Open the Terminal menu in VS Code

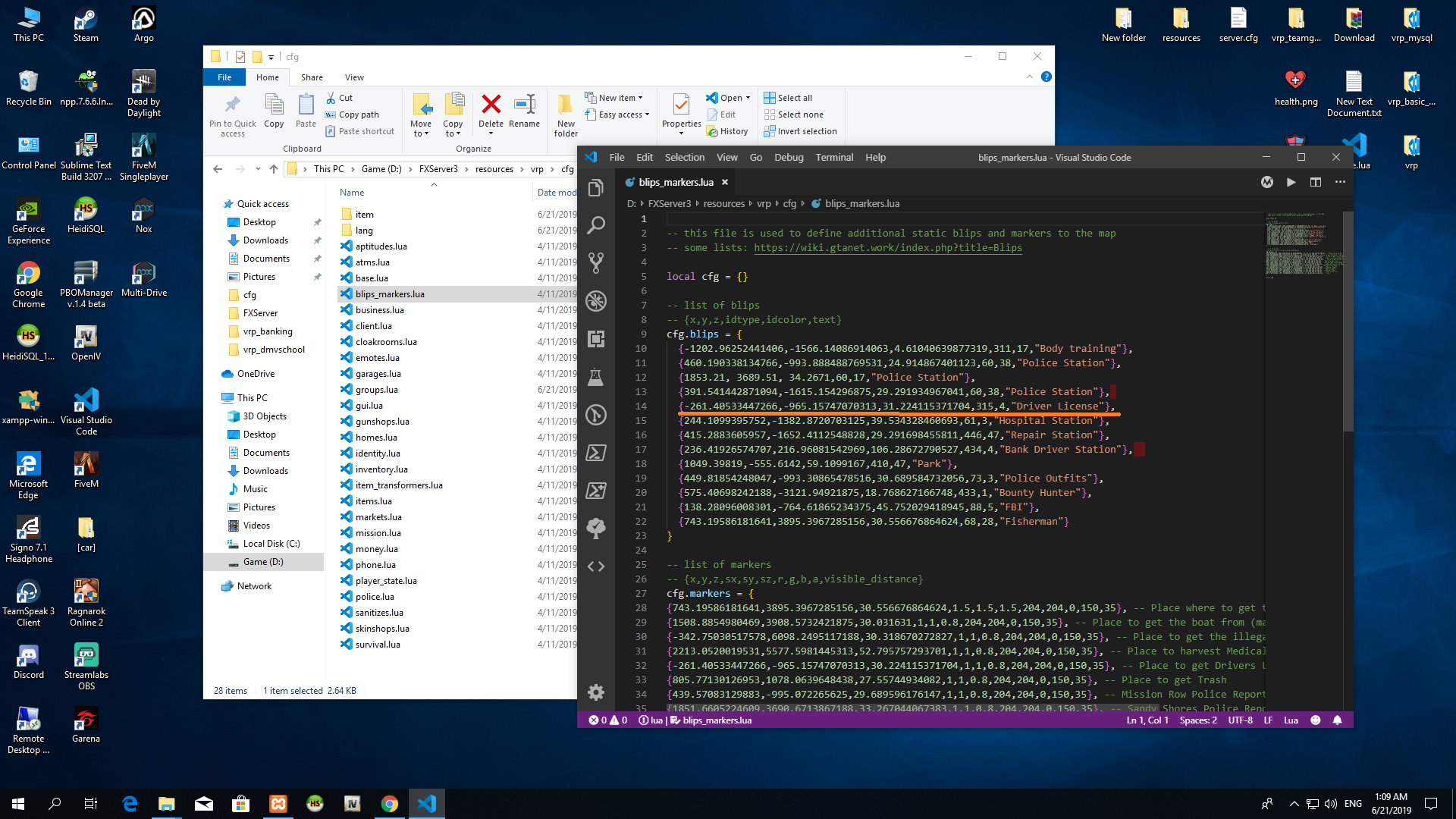[x=834, y=157]
